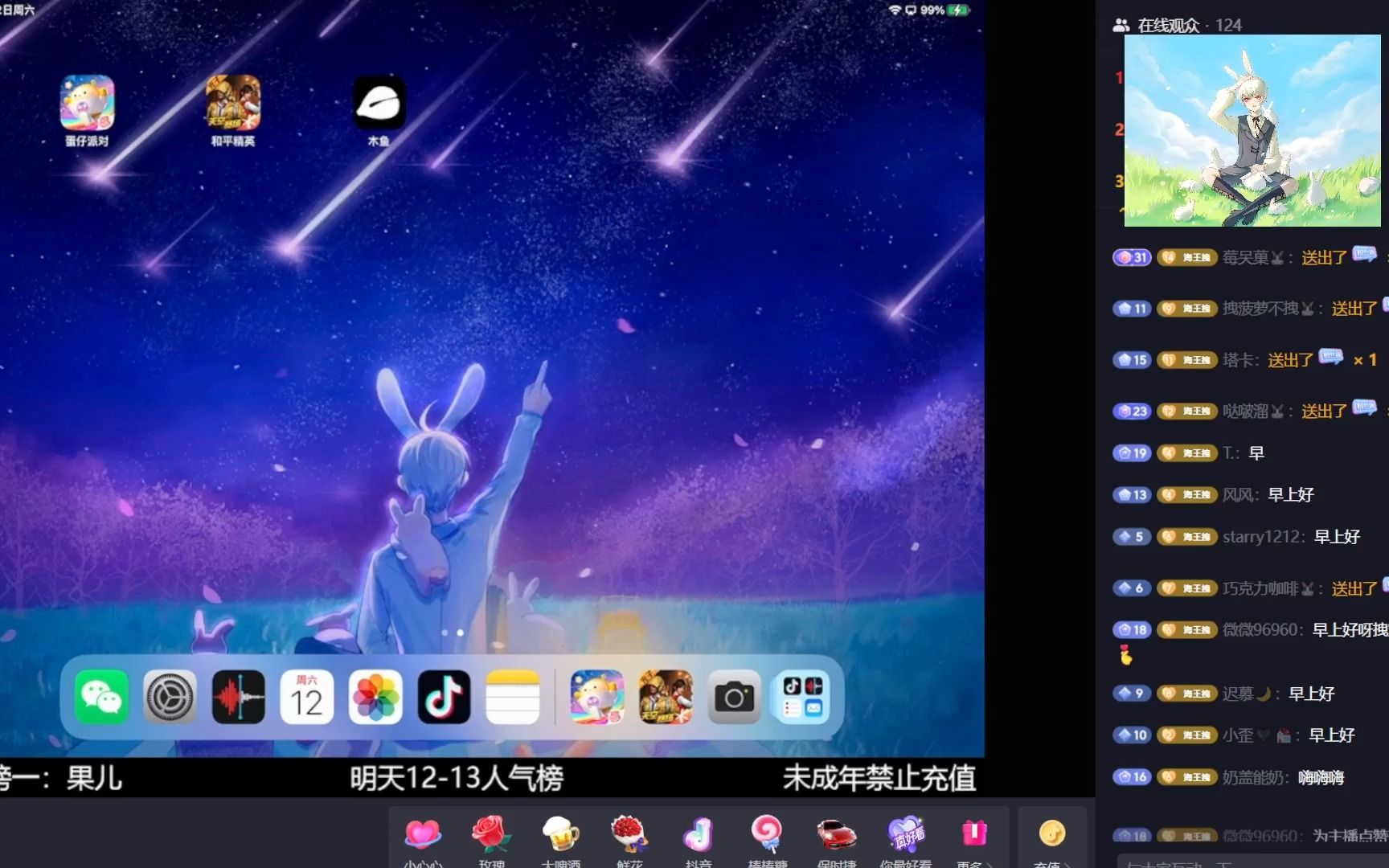Open Camera from the dock
Image resolution: width=1389 pixels, height=868 pixels.
(734, 697)
